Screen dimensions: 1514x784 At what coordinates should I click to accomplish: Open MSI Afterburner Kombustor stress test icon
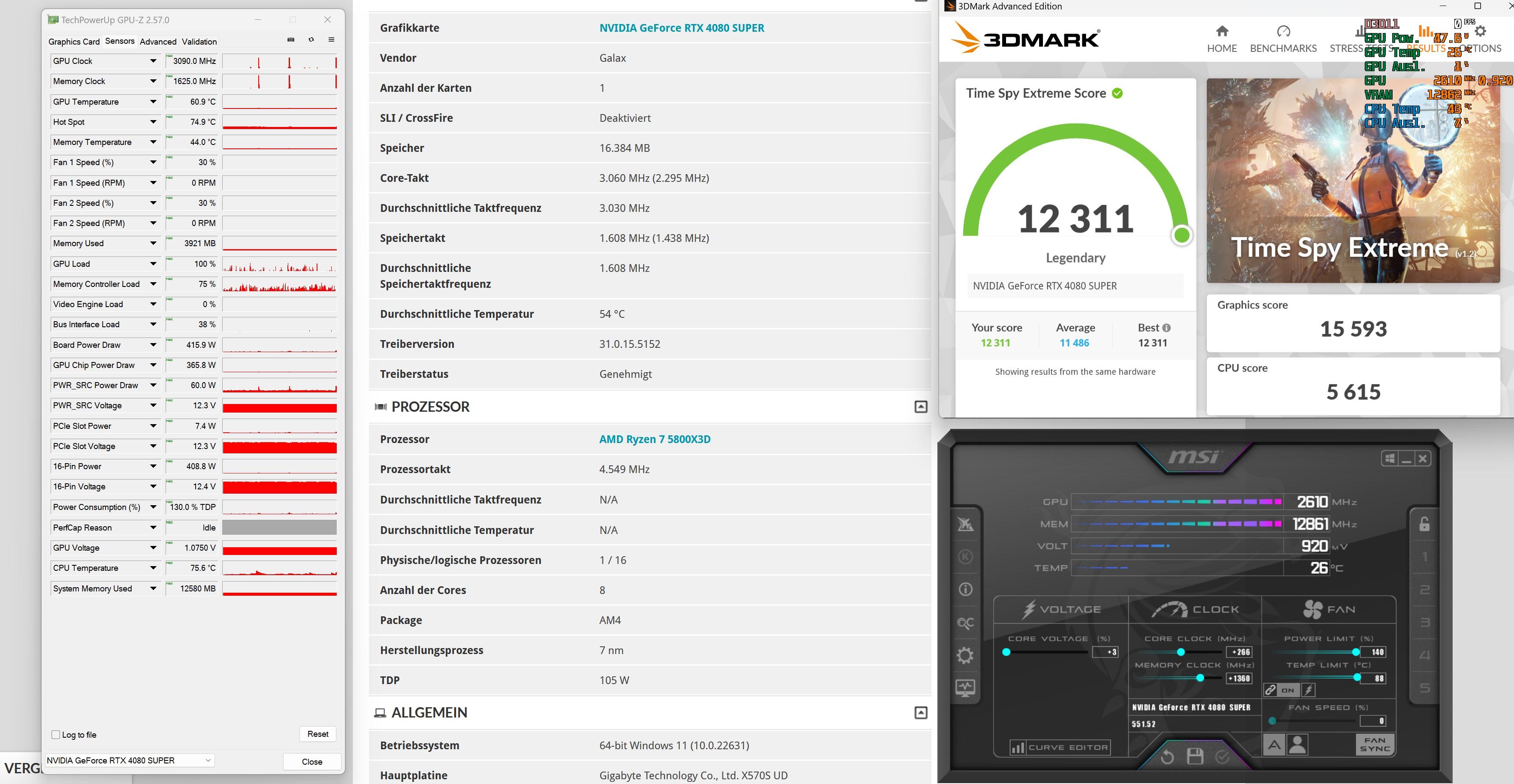[965, 557]
